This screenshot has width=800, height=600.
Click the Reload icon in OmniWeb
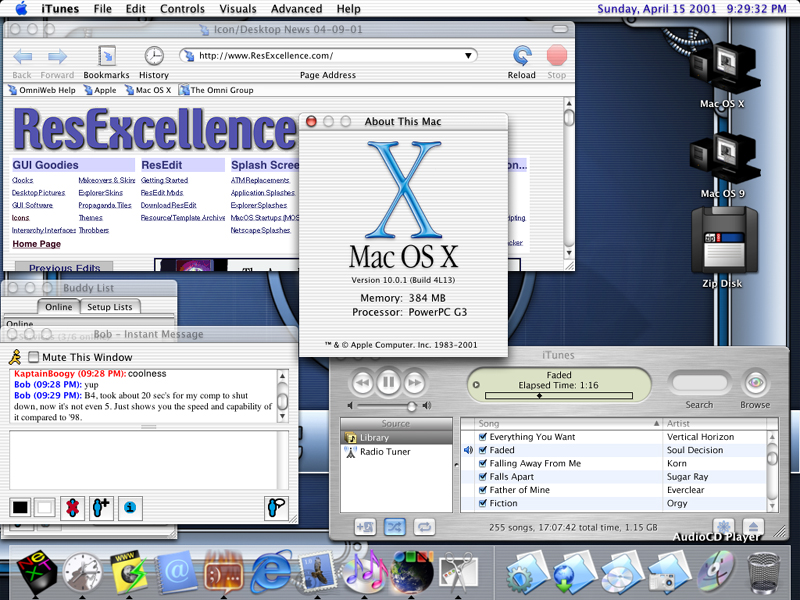click(521, 57)
